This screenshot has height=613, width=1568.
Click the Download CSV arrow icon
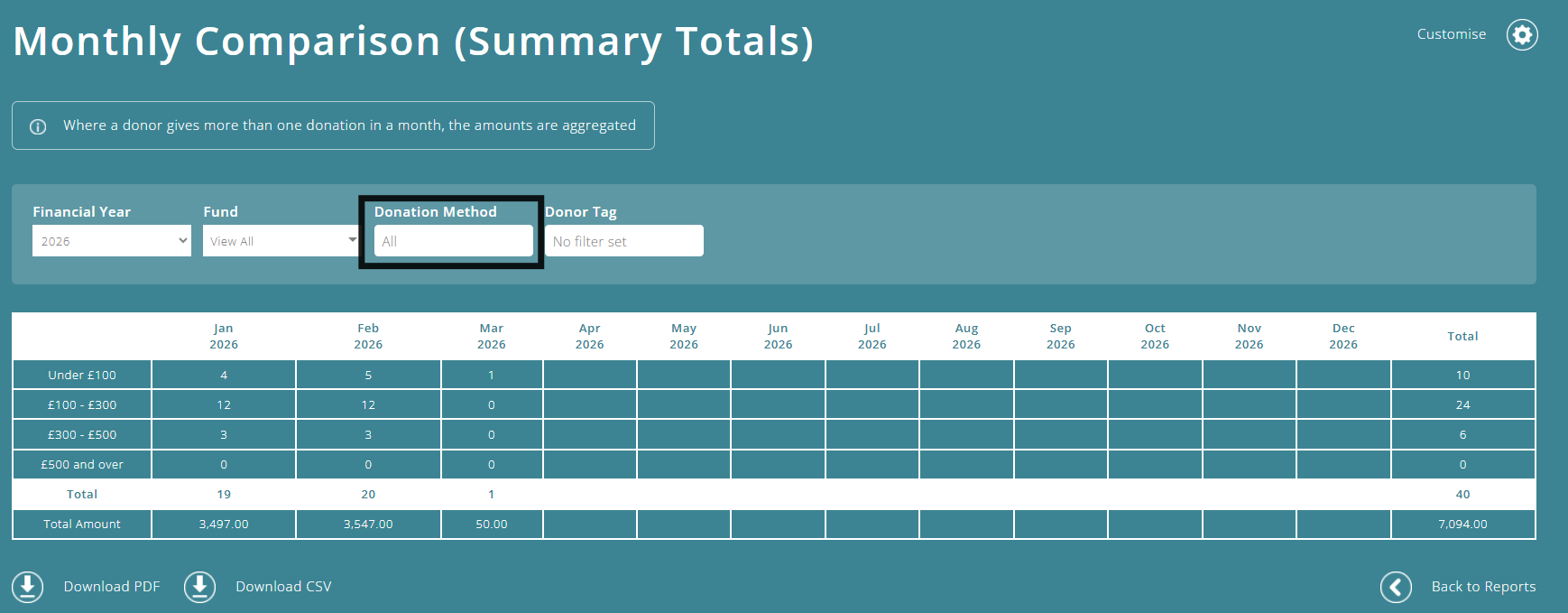pyautogui.click(x=199, y=587)
